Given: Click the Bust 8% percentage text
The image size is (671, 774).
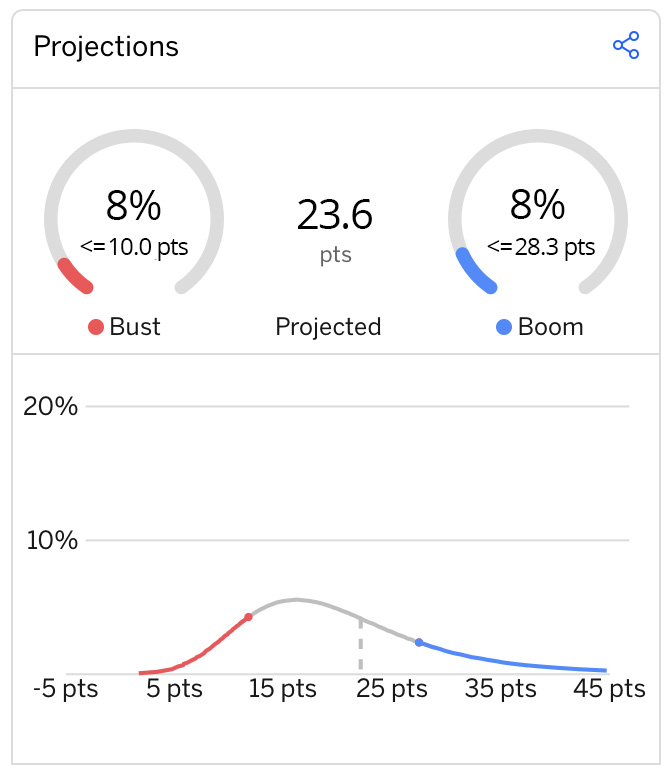Looking at the screenshot, I should [133, 205].
